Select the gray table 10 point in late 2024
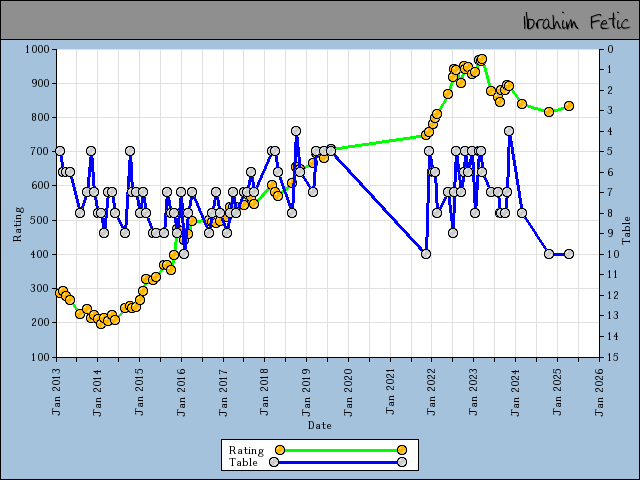Screen dimensions: 640x480 click(549, 254)
